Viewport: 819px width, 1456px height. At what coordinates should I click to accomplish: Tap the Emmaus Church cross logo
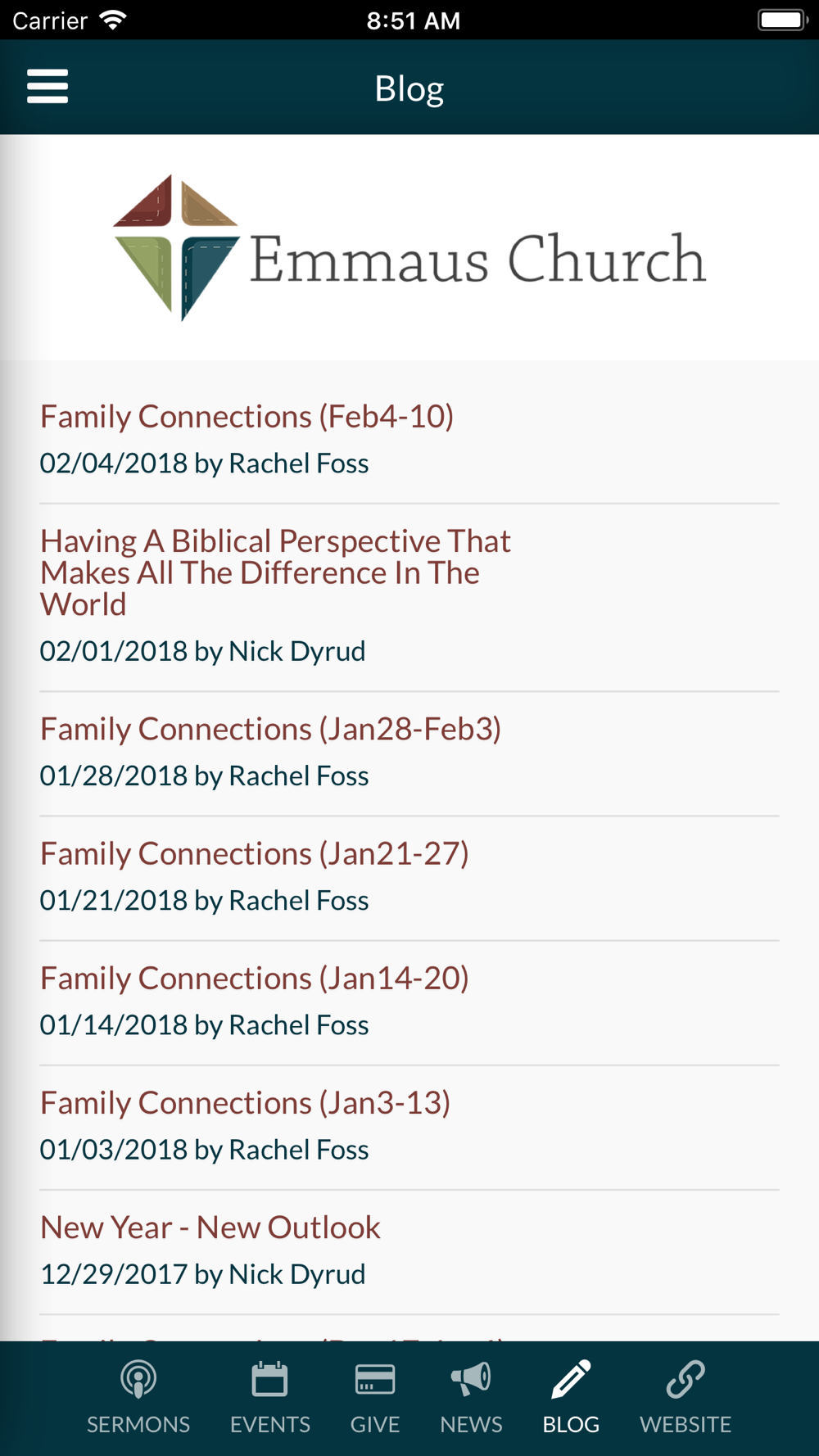tap(176, 247)
